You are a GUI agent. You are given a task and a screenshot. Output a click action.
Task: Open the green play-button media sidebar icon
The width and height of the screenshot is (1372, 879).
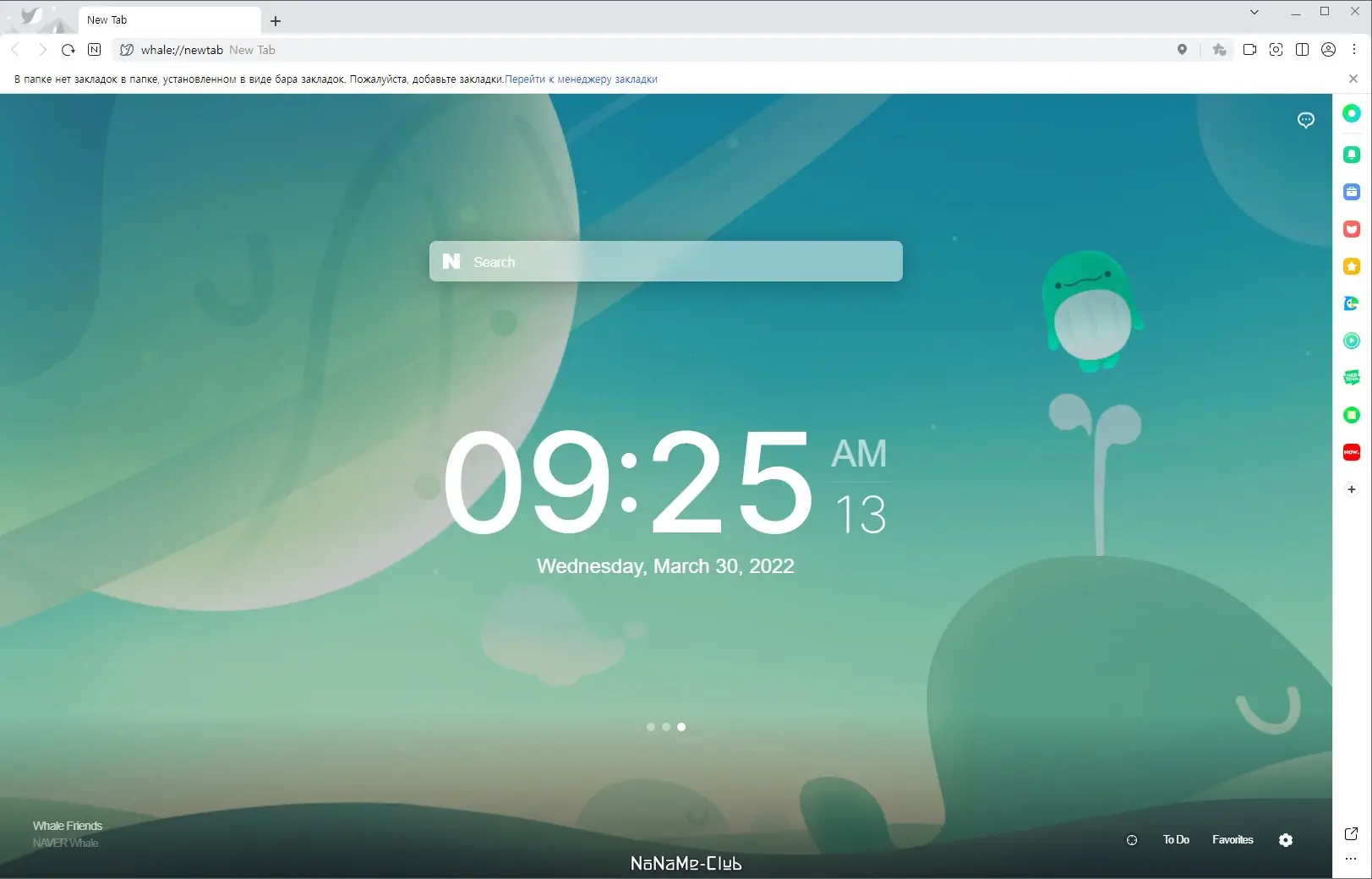pyautogui.click(x=1352, y=341)
